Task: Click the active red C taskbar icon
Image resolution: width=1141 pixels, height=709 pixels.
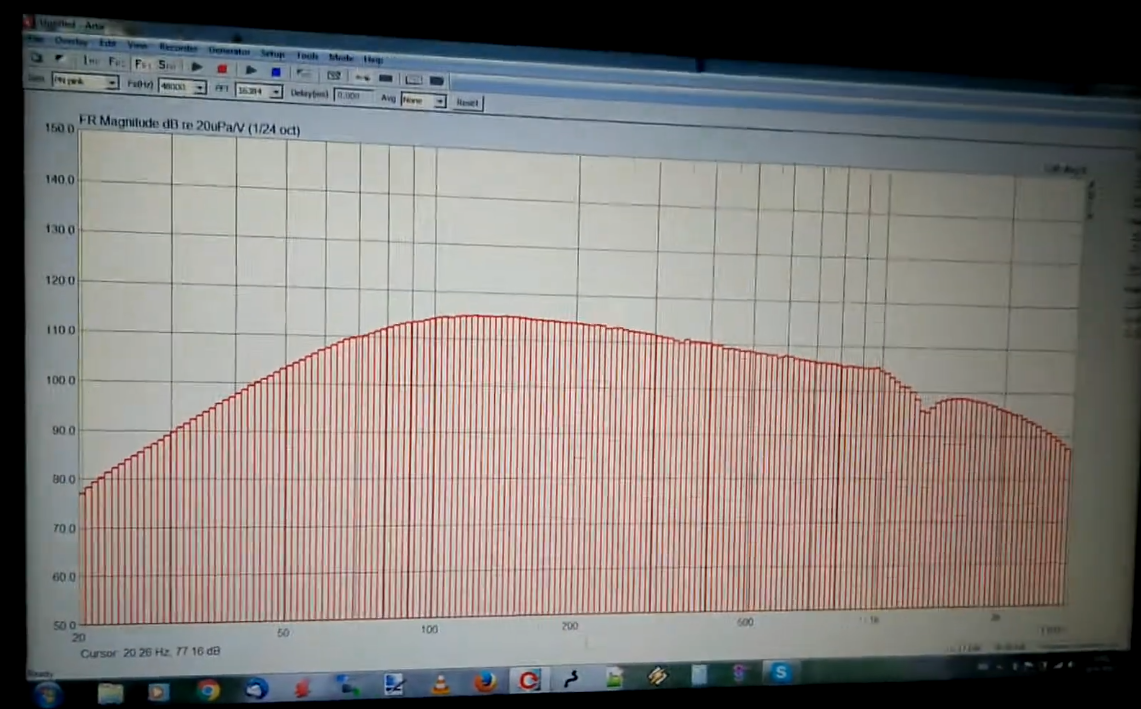Action: pos(529,680)
